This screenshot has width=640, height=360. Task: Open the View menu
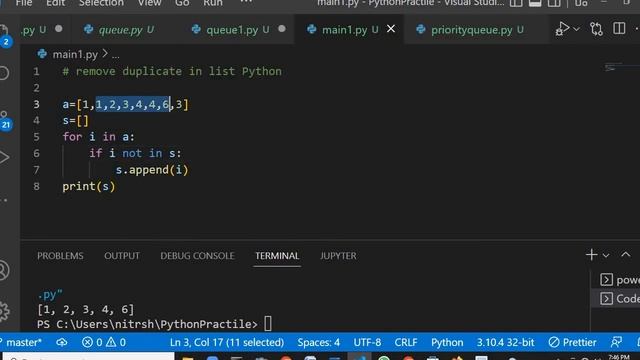(x=149, y=3)
